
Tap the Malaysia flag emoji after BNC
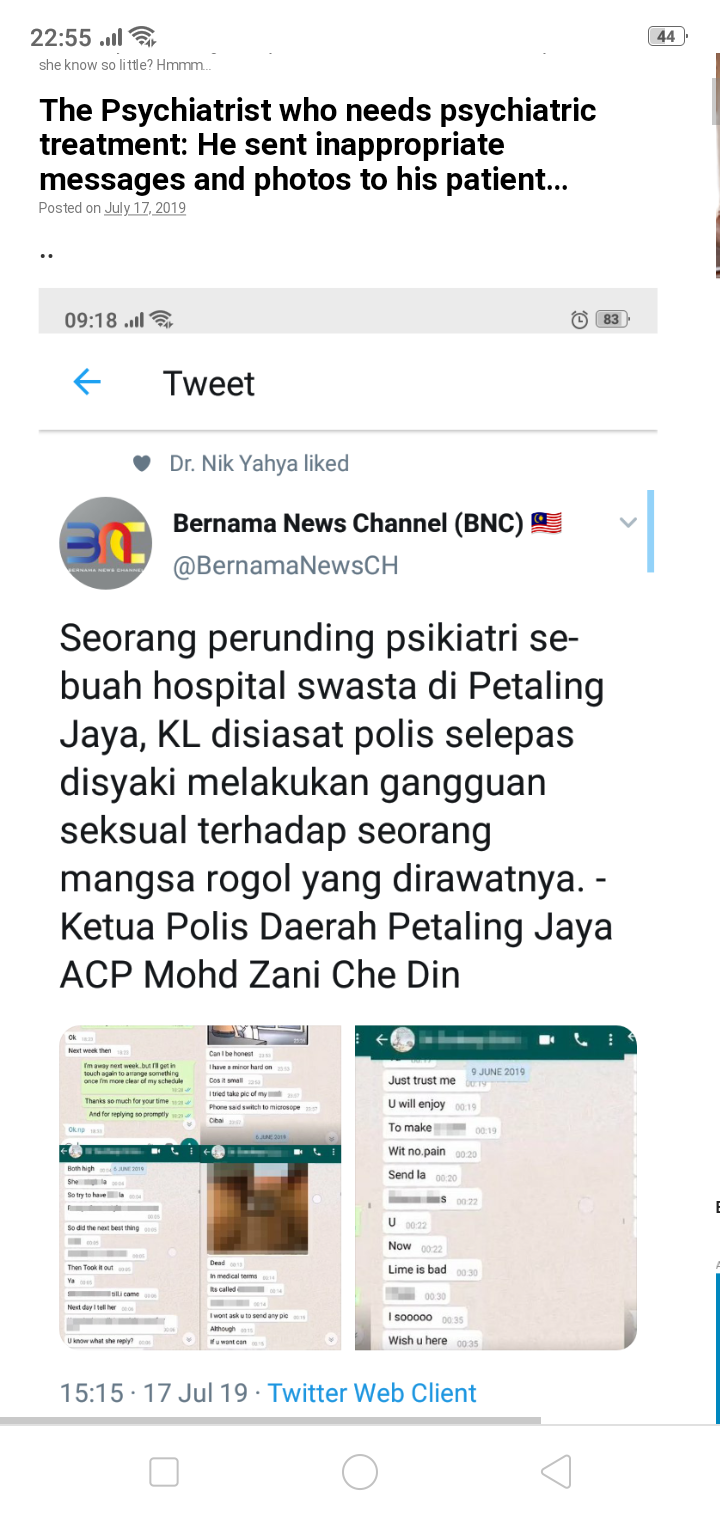pyautogui.click(x=546, y=523)
